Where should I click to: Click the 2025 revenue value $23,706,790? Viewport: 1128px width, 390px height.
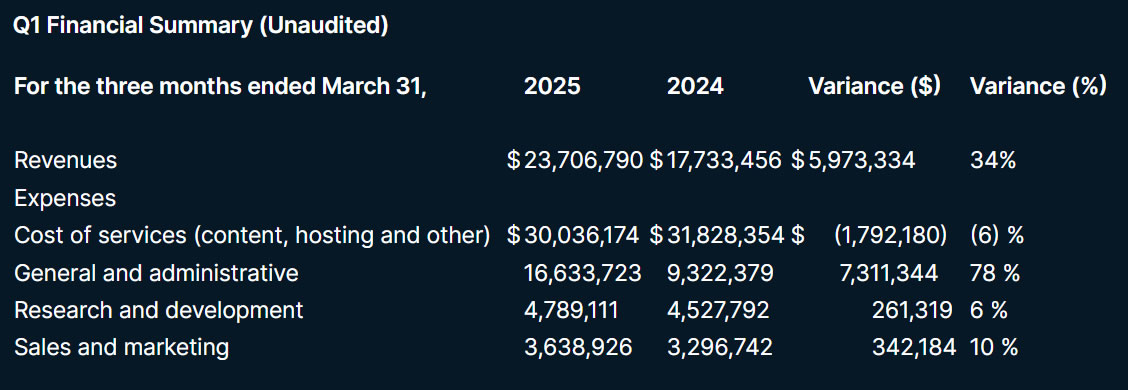(575, 160)
